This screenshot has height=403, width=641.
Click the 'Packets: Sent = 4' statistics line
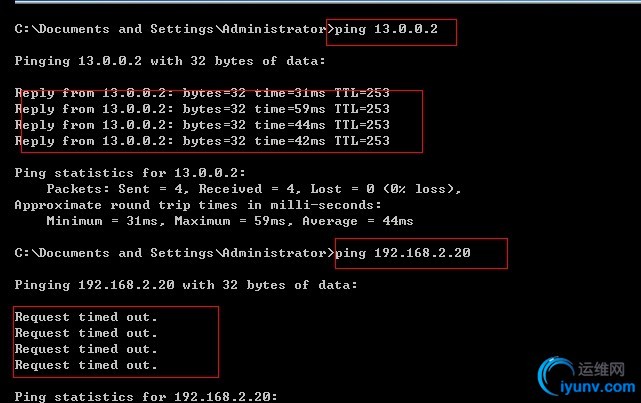click(253, 189)
